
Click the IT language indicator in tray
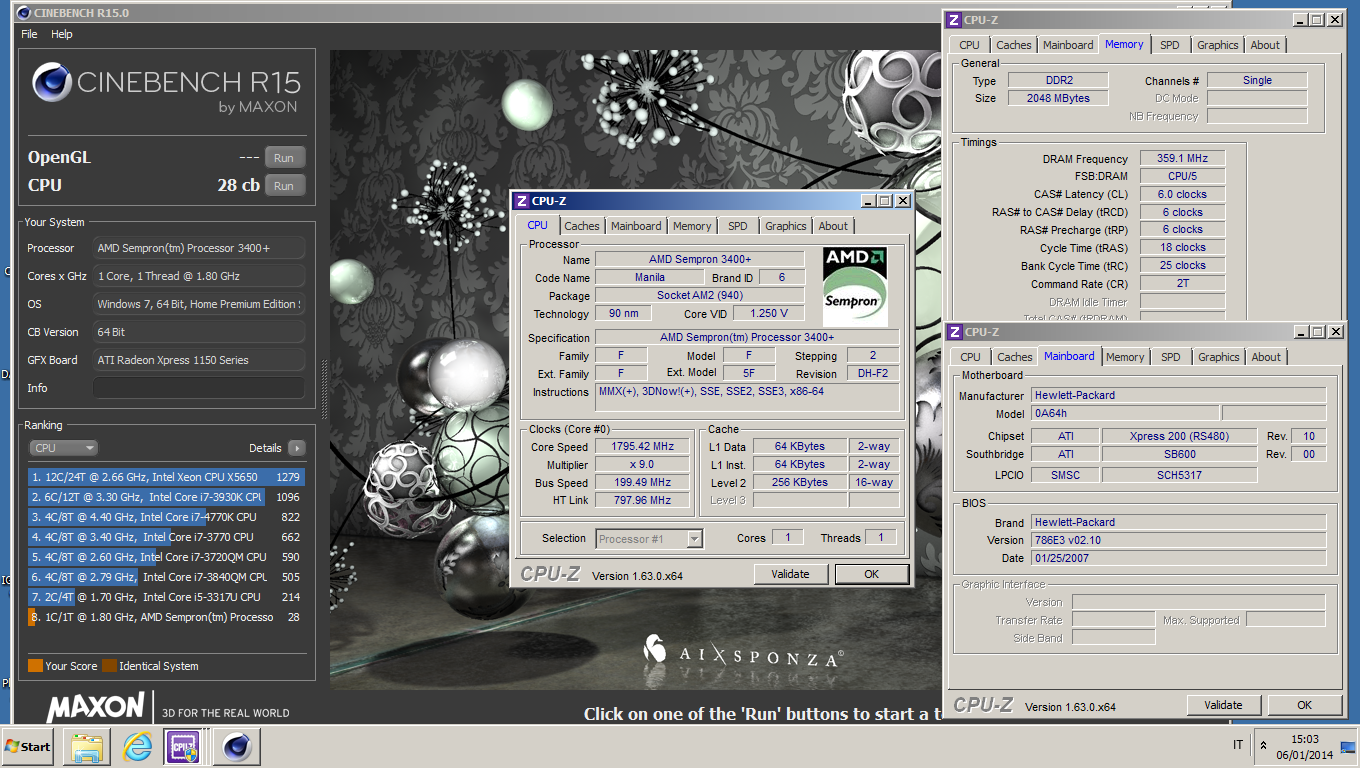pos(1239,745)
